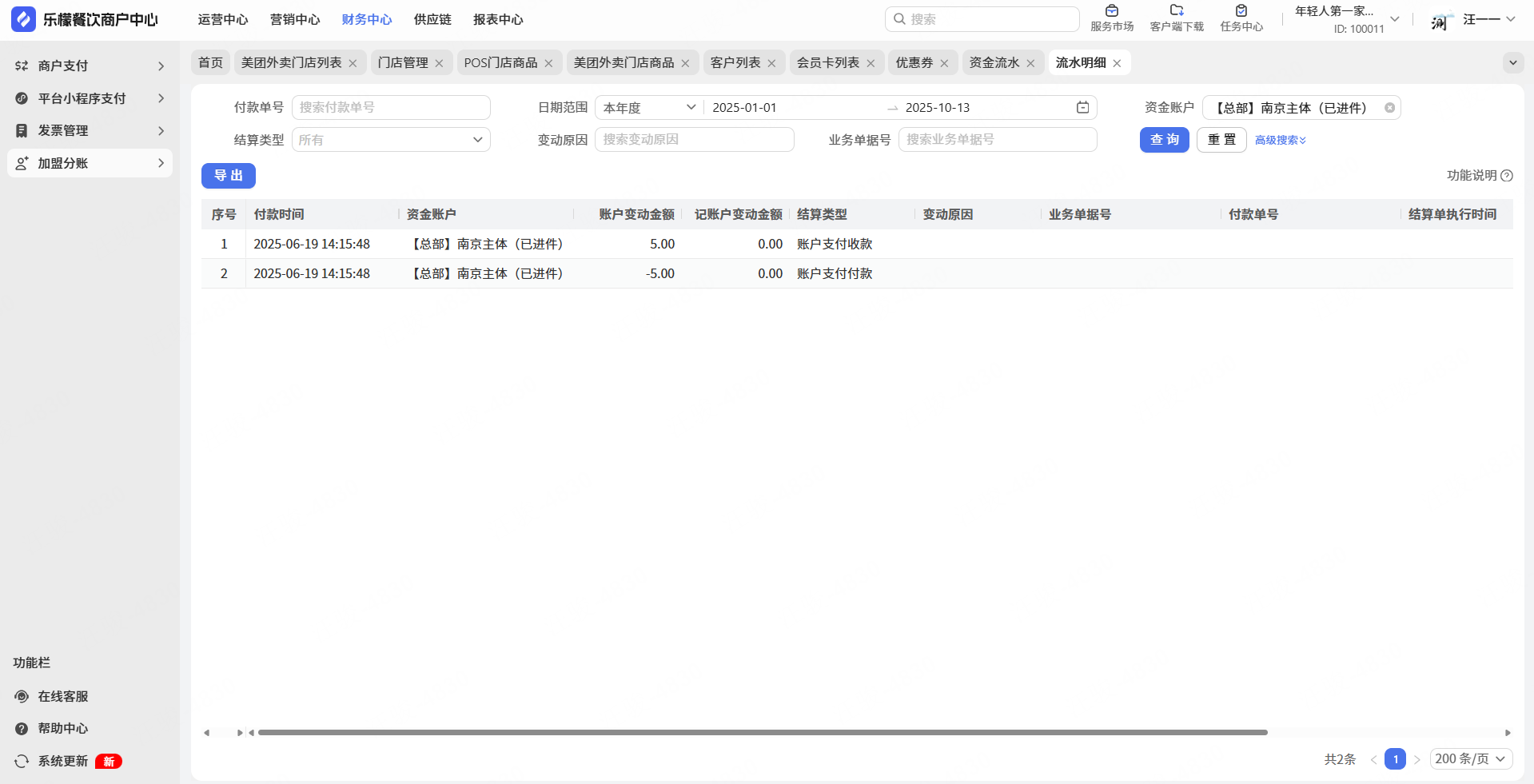
Task: Go to the next page arrow
Action: (1416, 759)
